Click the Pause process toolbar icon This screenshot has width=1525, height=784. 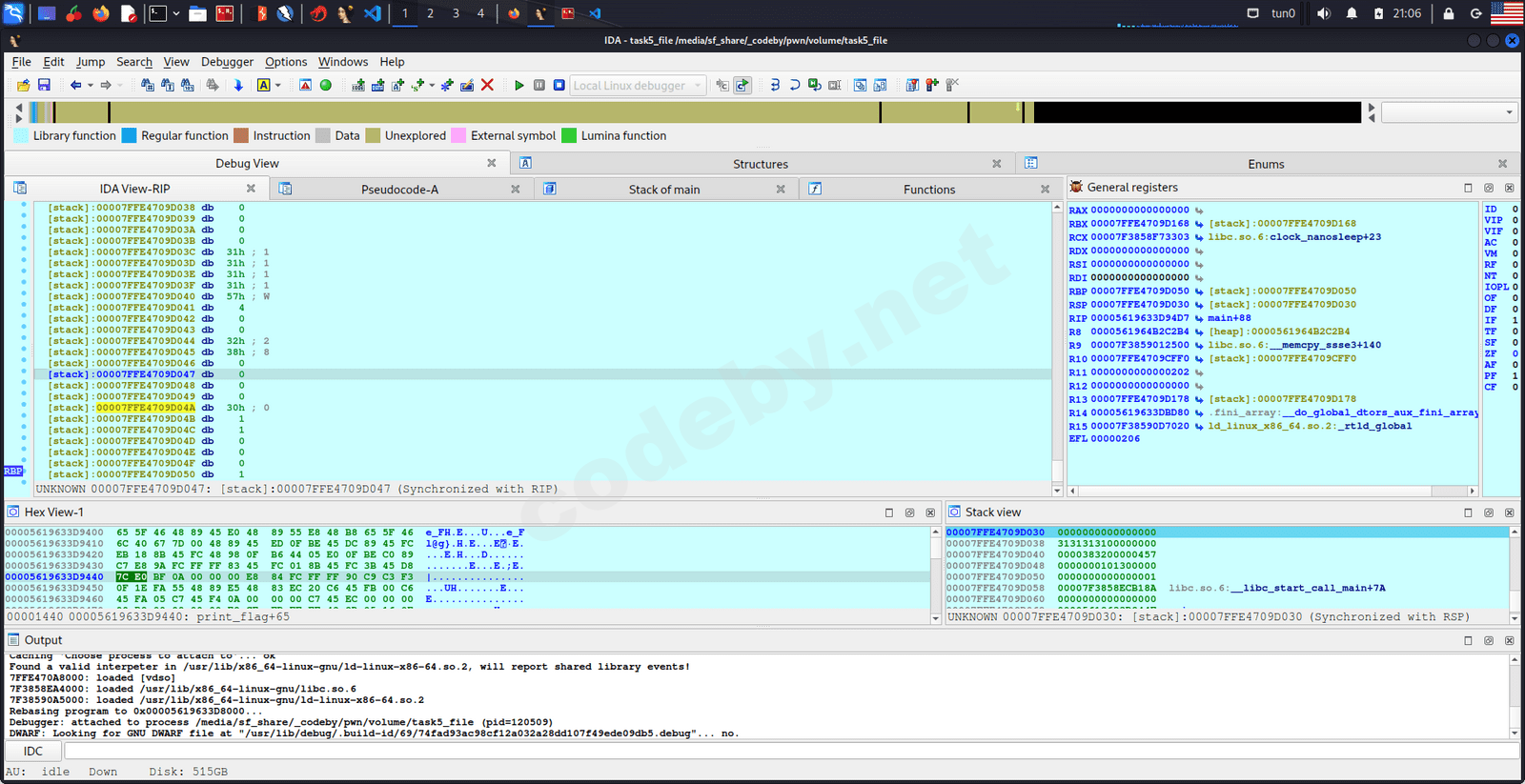[539, 86]
